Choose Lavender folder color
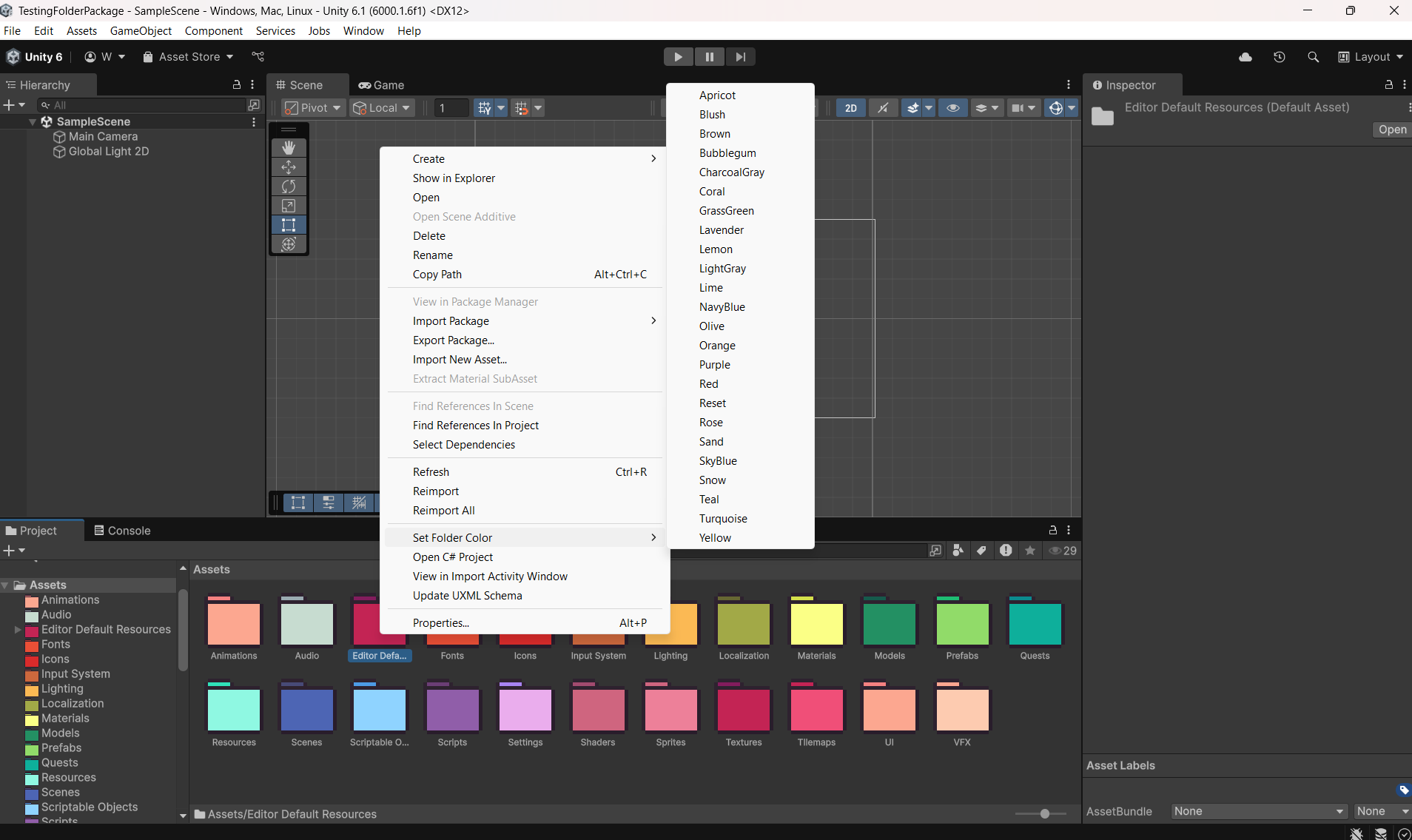Image resolution: width=1412 pixels, height=840 pixels. click(722, 230)
